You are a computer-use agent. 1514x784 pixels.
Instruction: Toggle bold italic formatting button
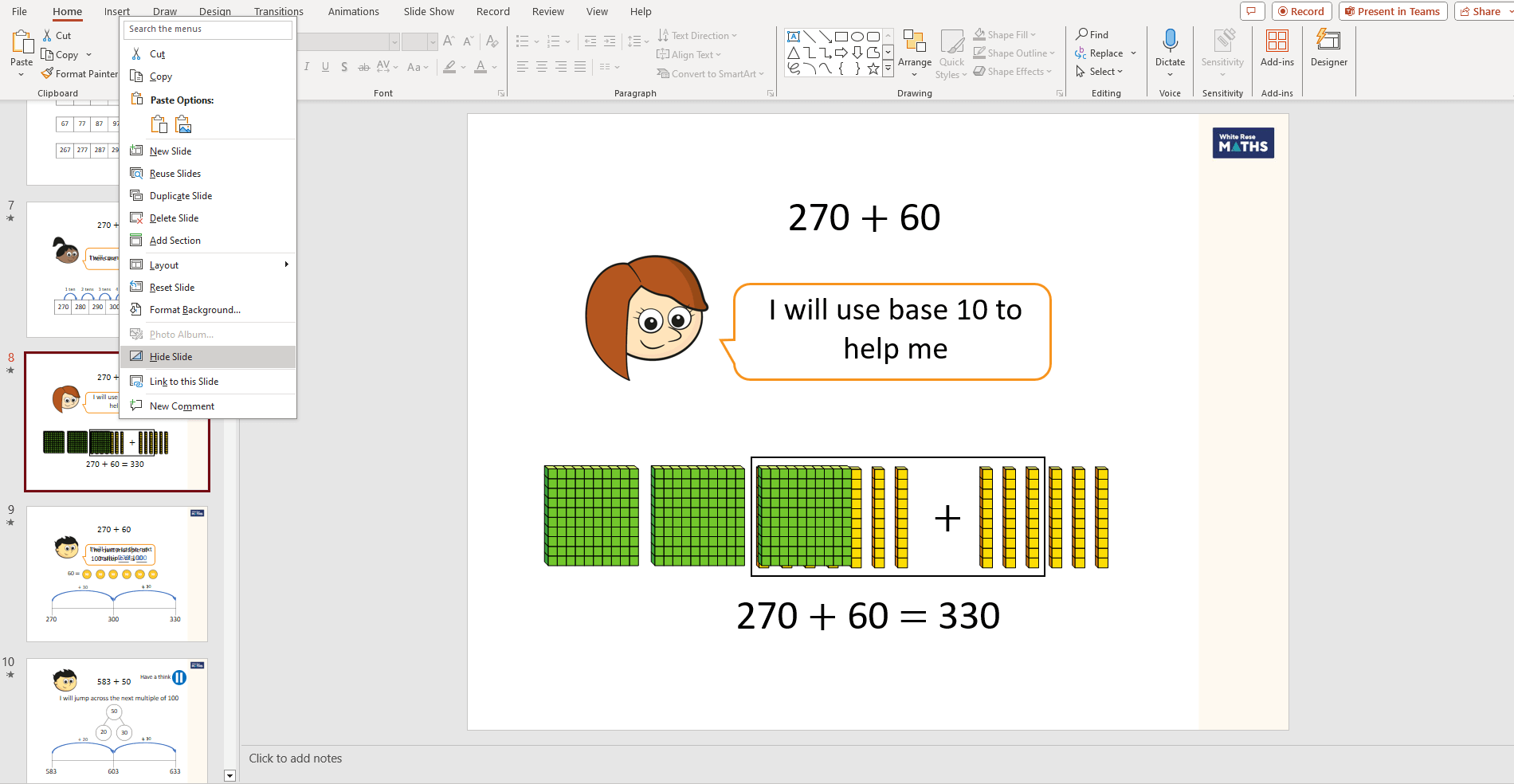307,67
